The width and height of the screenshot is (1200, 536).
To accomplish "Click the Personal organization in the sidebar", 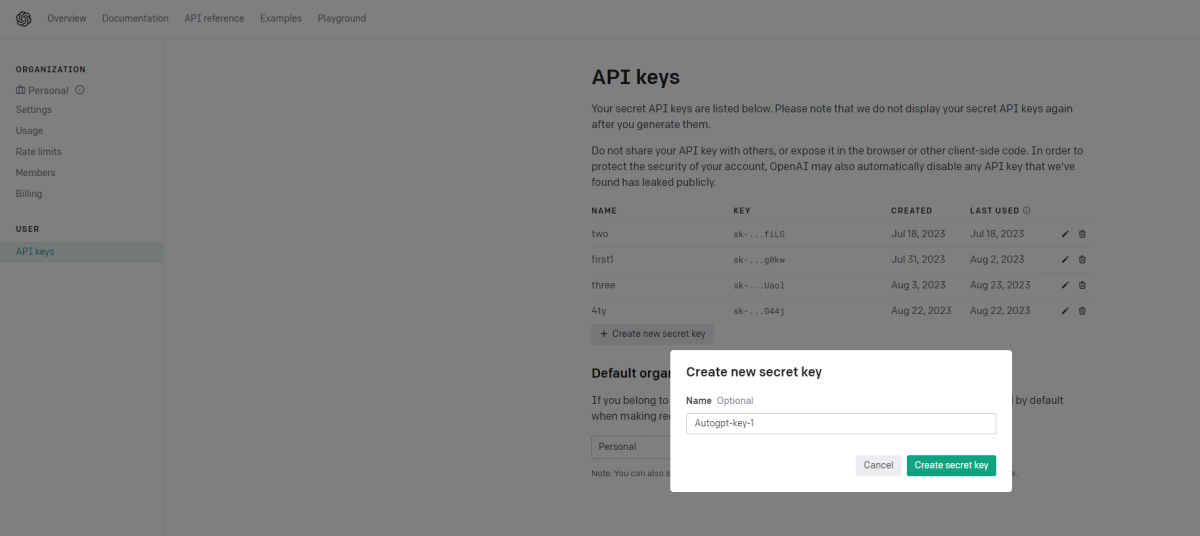I will 48,90.
